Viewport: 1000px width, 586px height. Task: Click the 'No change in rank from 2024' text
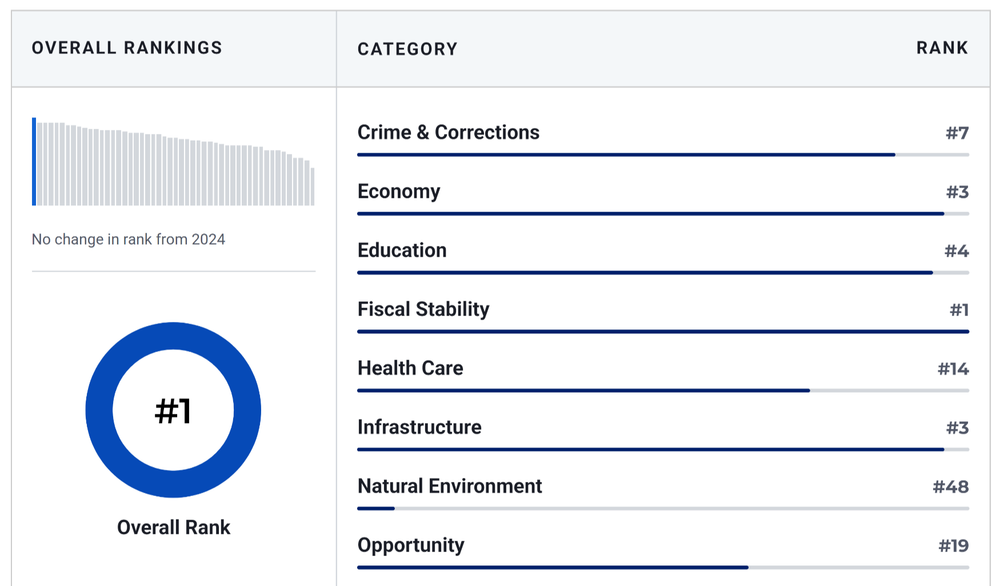(128, 239)
